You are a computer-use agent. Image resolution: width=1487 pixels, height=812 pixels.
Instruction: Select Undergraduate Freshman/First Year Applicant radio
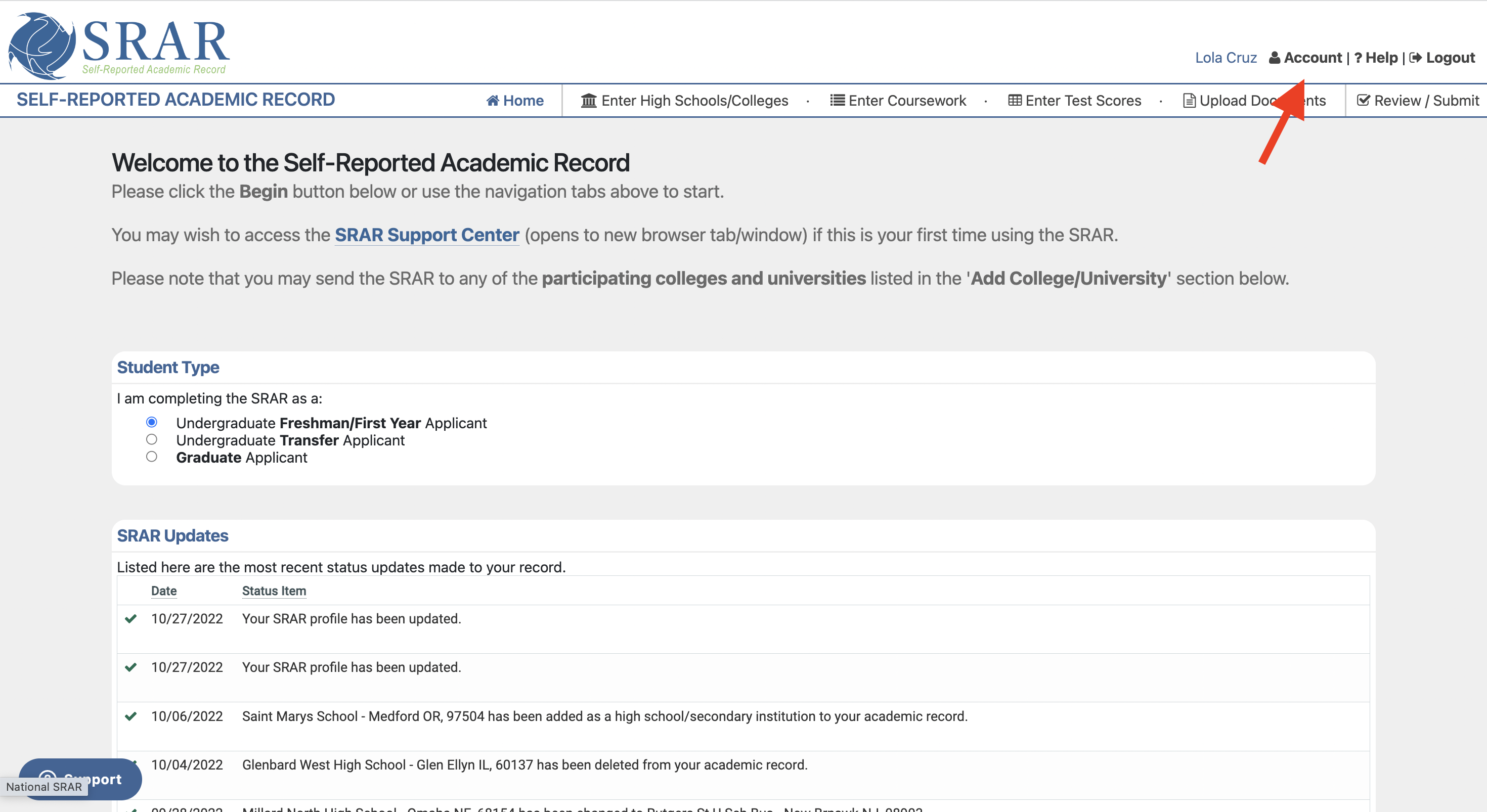151,423
